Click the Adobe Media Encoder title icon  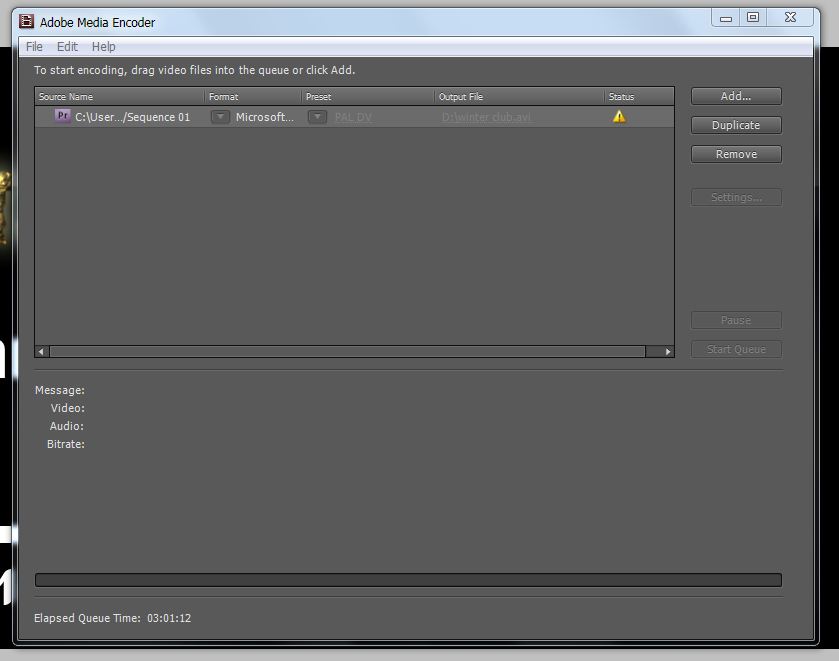pos(26,21)
